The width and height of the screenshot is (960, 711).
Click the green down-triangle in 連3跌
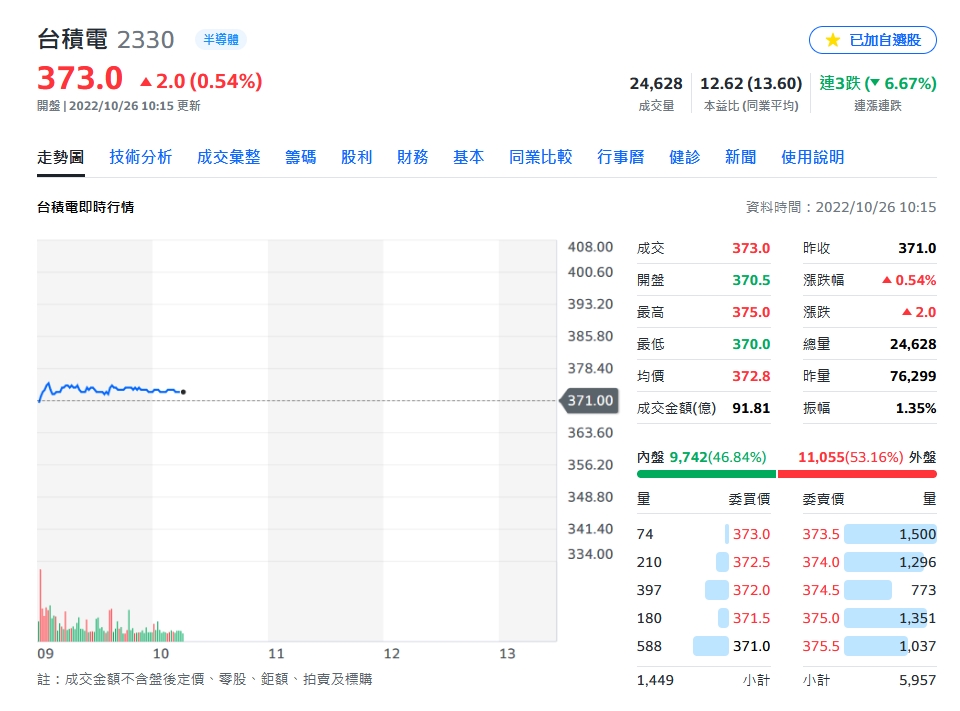(874, 83)
